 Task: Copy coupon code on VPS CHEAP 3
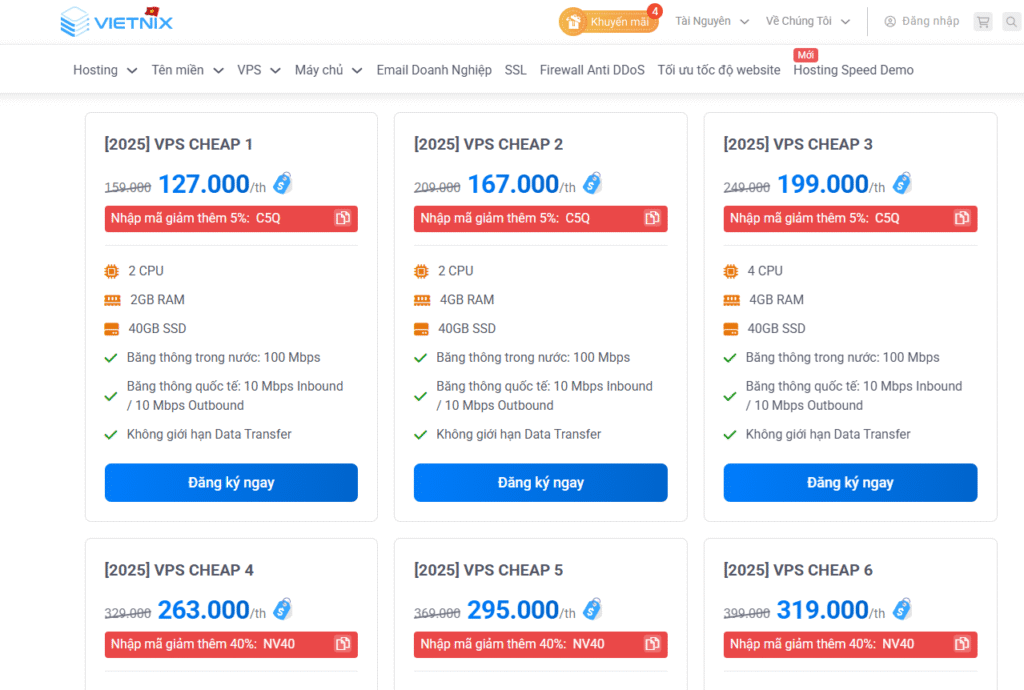[x=962, y=218]
